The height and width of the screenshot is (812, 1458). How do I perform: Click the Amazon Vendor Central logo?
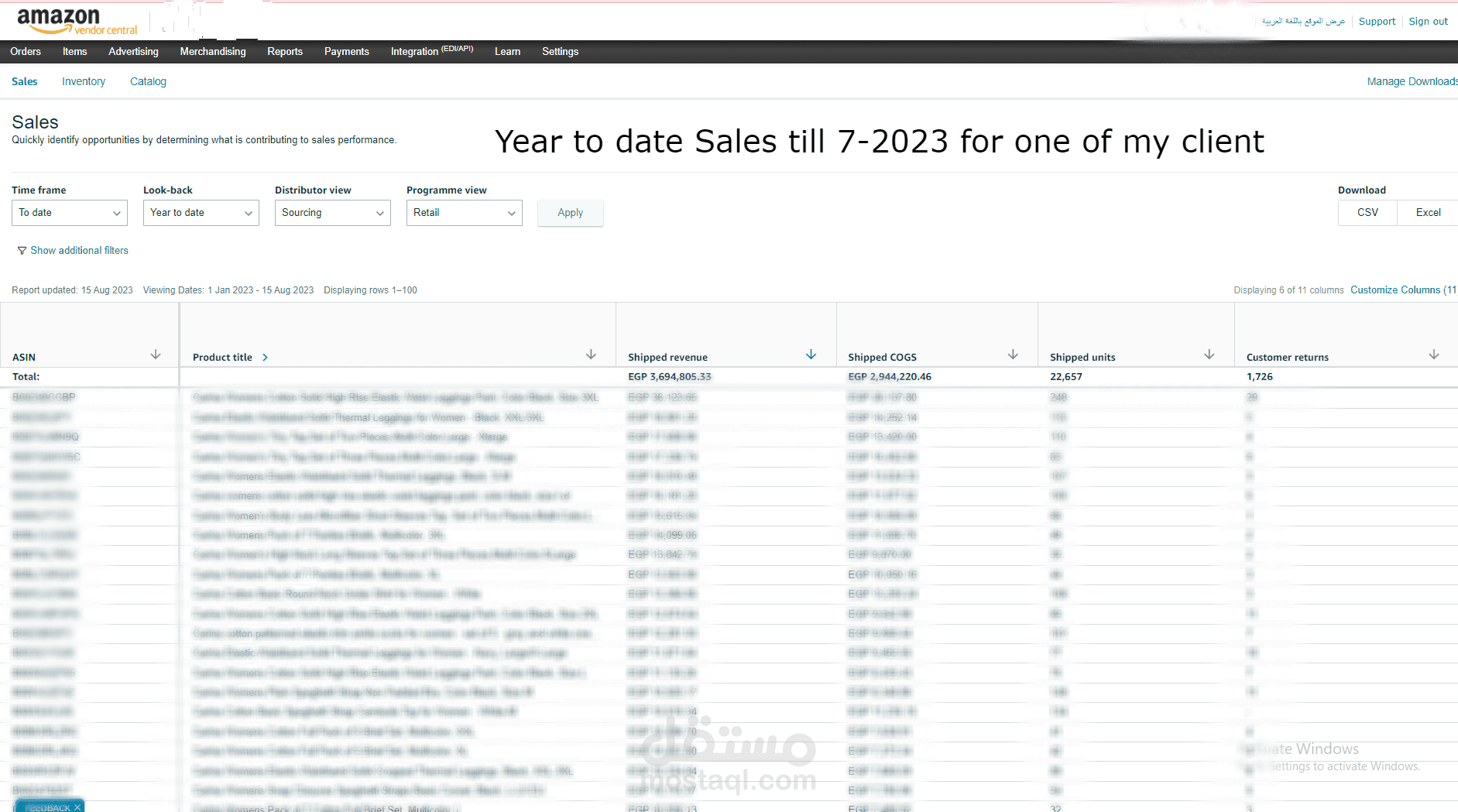pos(77,21)
